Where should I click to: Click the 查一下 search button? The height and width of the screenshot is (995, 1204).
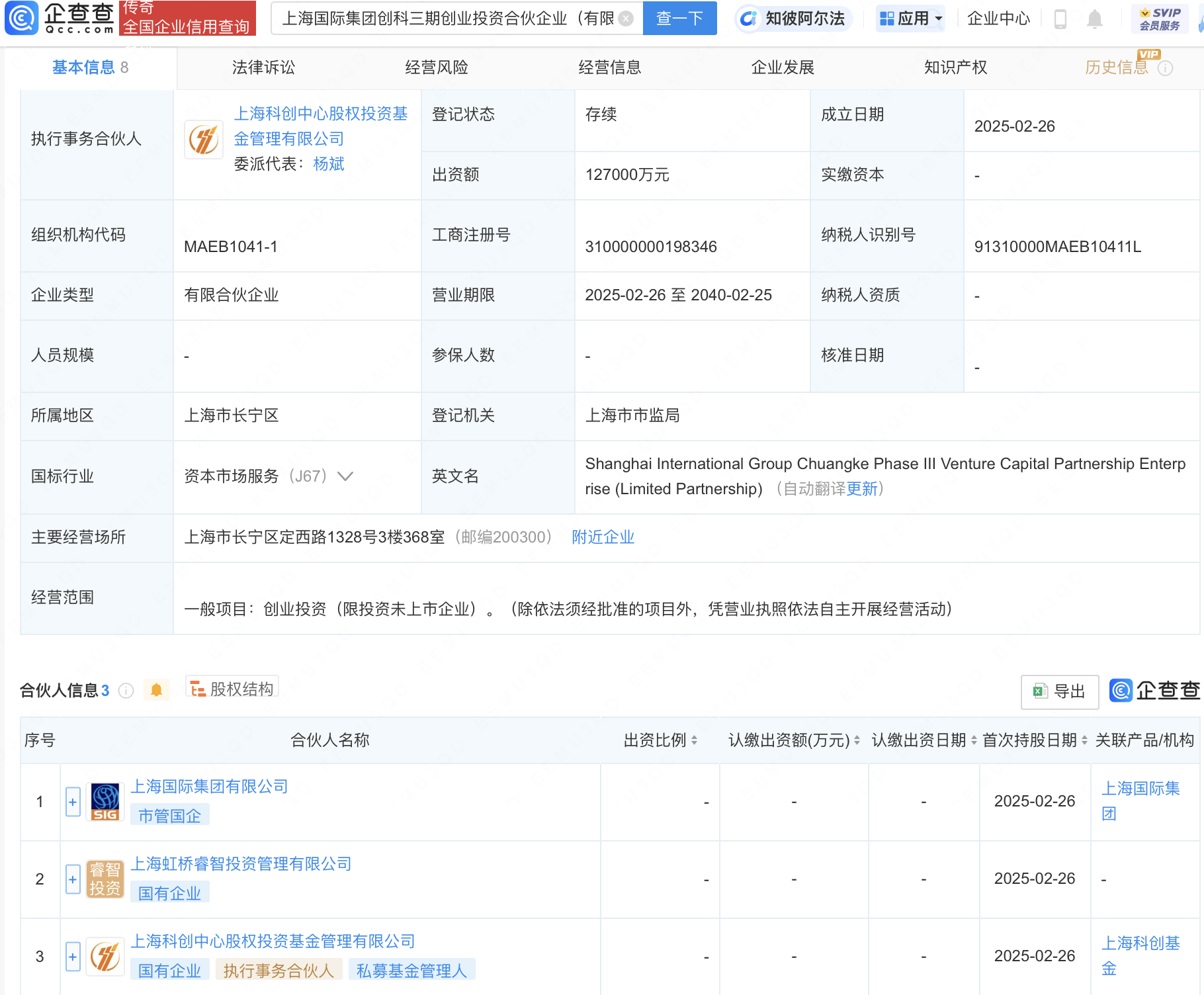click(679, 19)
